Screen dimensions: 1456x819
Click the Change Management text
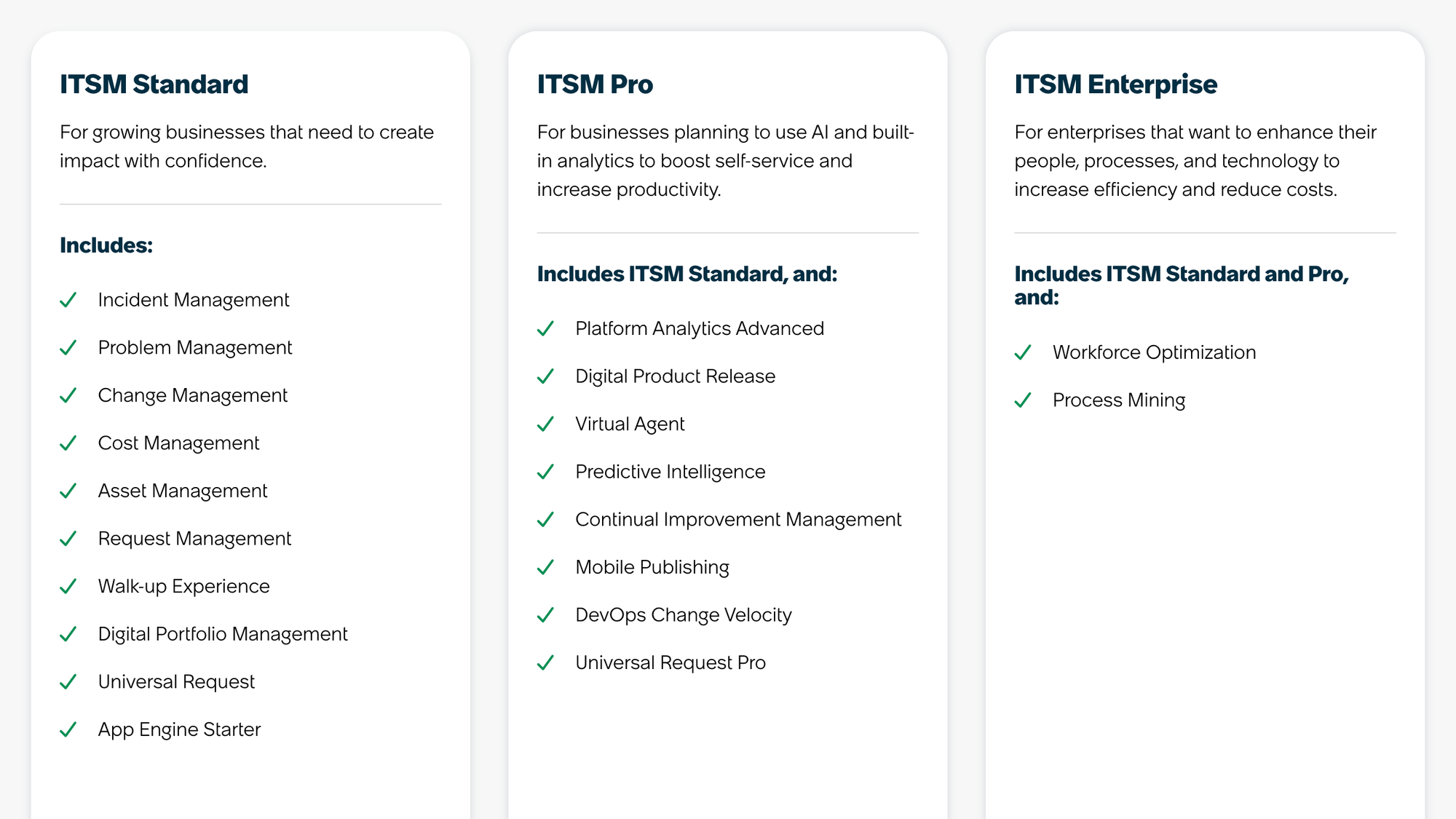click(193, 395)
